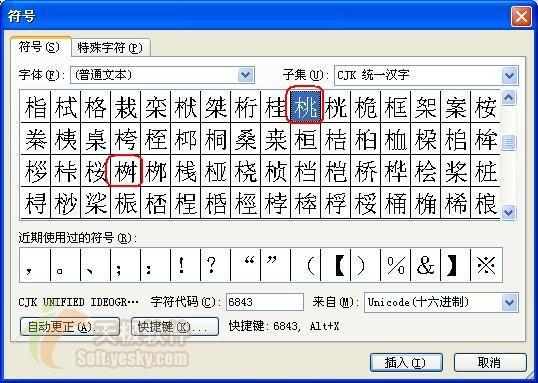538x383 pixels.
Task: Pick the colon in recently used symbols
Action: 155,265
